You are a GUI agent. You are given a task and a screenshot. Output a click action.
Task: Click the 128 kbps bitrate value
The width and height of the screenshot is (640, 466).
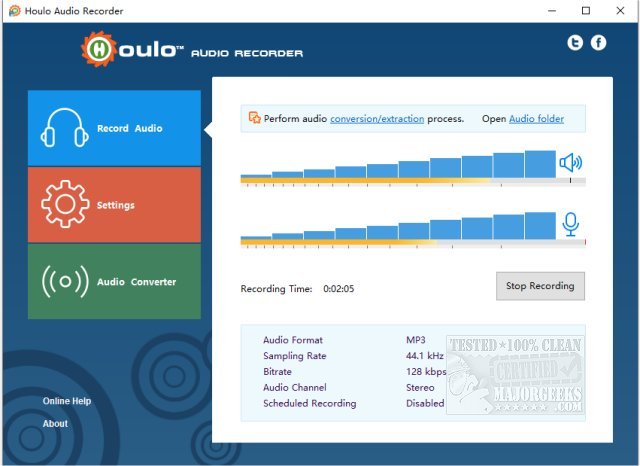point(426,372)
